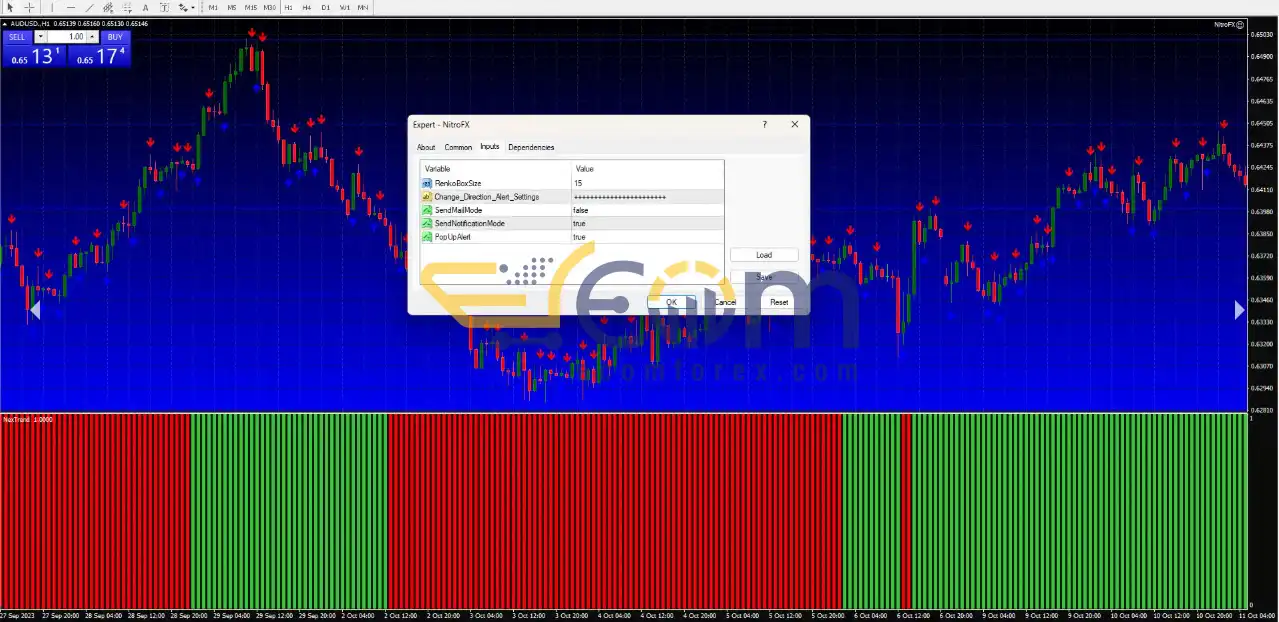Switch chart to M1 timeframe
Viewport: 1279px width, 622px height.
click(x=213, y=7)
